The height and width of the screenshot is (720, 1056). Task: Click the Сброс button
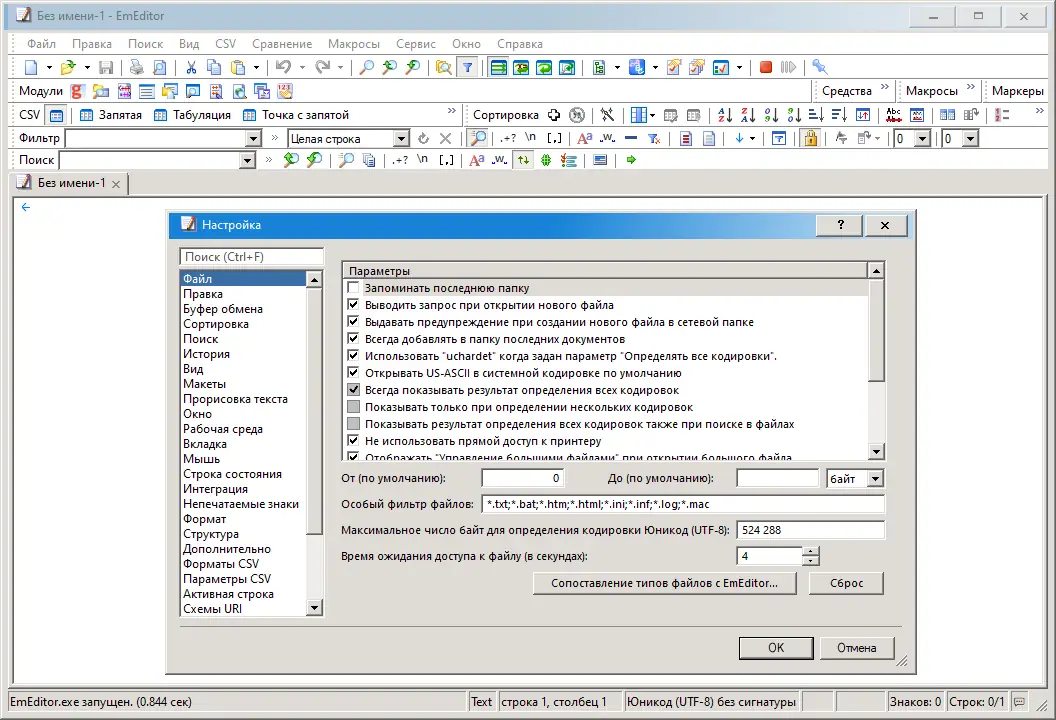[847, 583]
